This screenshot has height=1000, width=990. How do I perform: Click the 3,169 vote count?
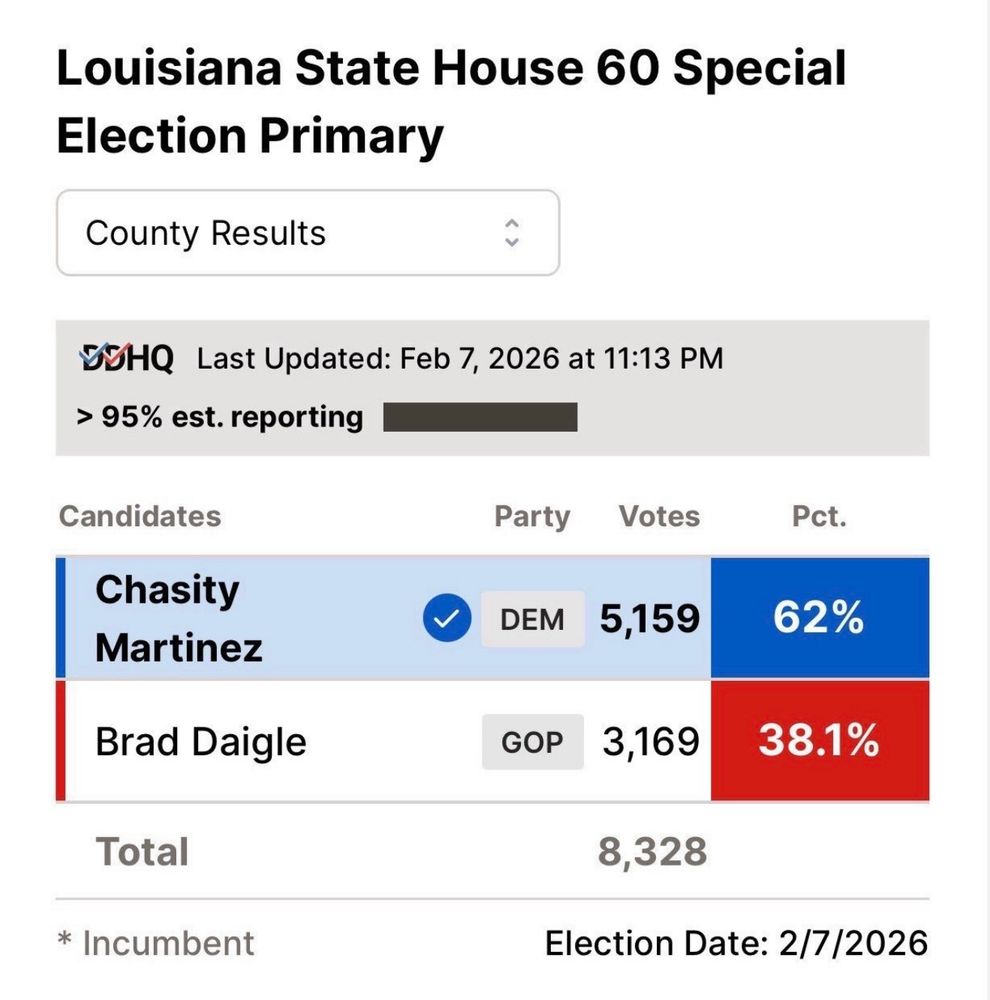click(x=650, y=742)
